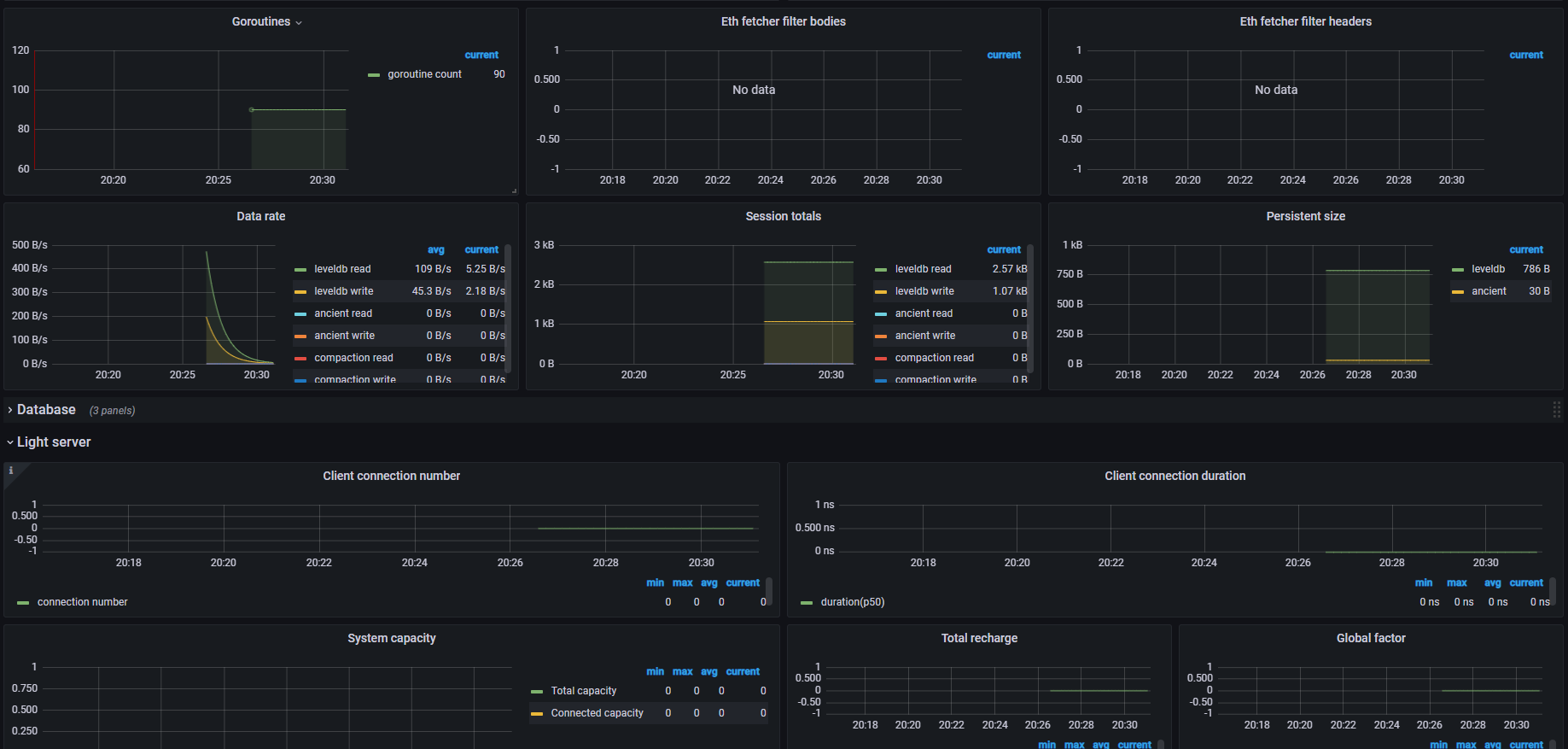Toggle ancient series in Persistent size legend
Viewport: 1568px width, 749px height.
[1489, 291]
